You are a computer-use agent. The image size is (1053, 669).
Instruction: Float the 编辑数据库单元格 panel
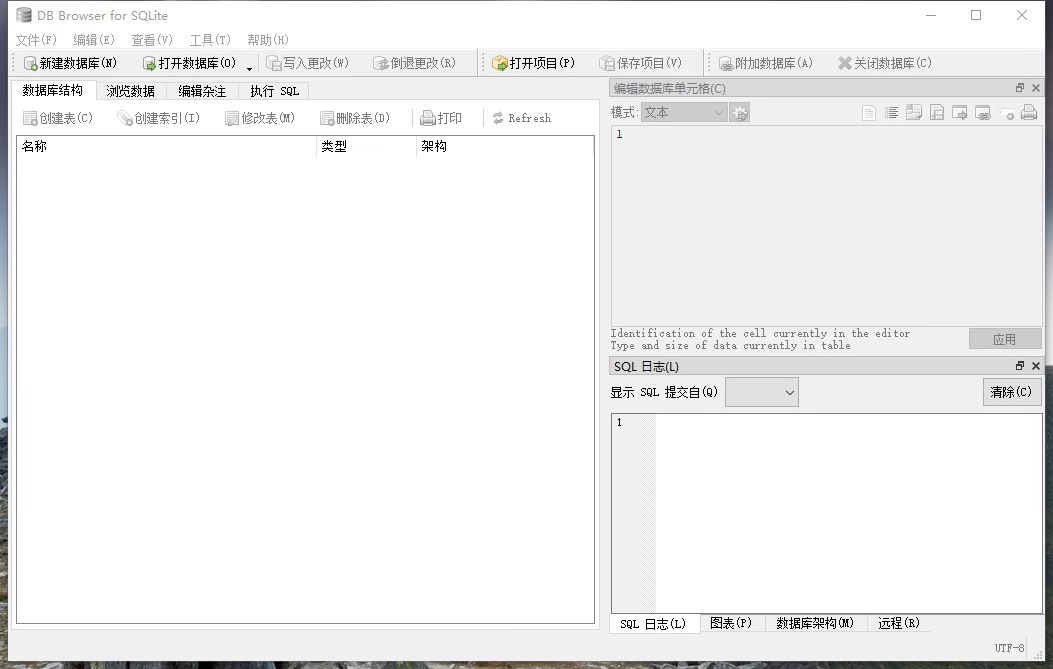point(1019,88)
